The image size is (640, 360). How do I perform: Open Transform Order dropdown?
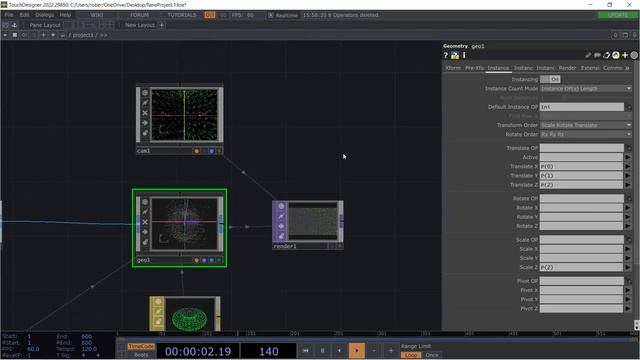pyautogui.click(x=586, y=125)
